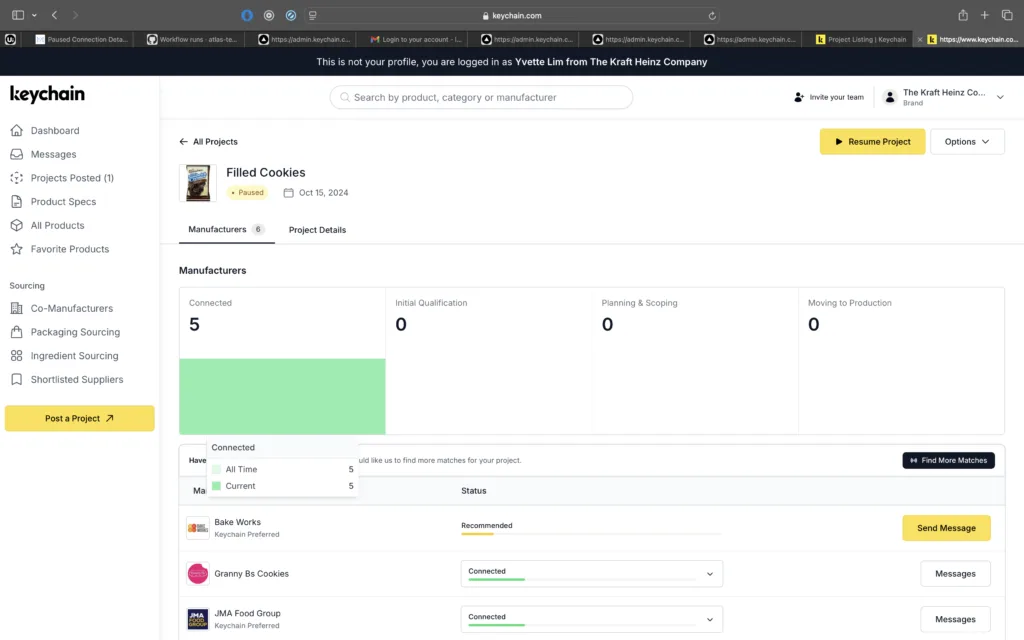Click the Granny Bs Cookies logo
This screenshot has width=1024, height=640.
click(x=198, y=573)
